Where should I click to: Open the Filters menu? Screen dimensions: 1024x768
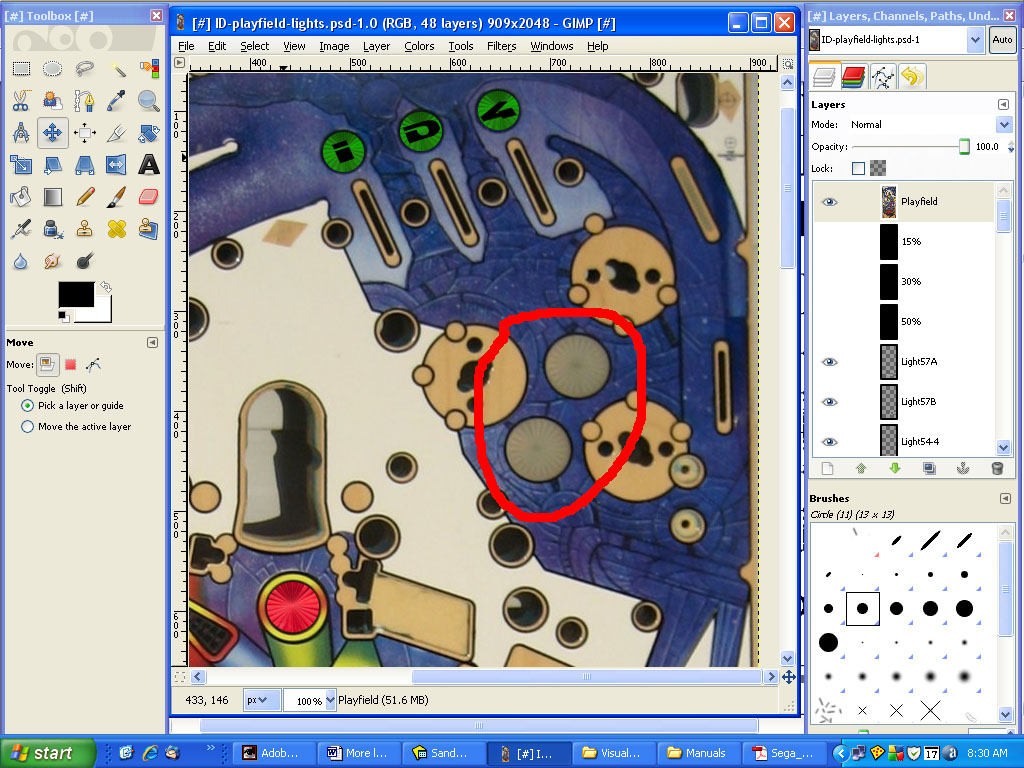pyautogui.click(x=501, y=46)
